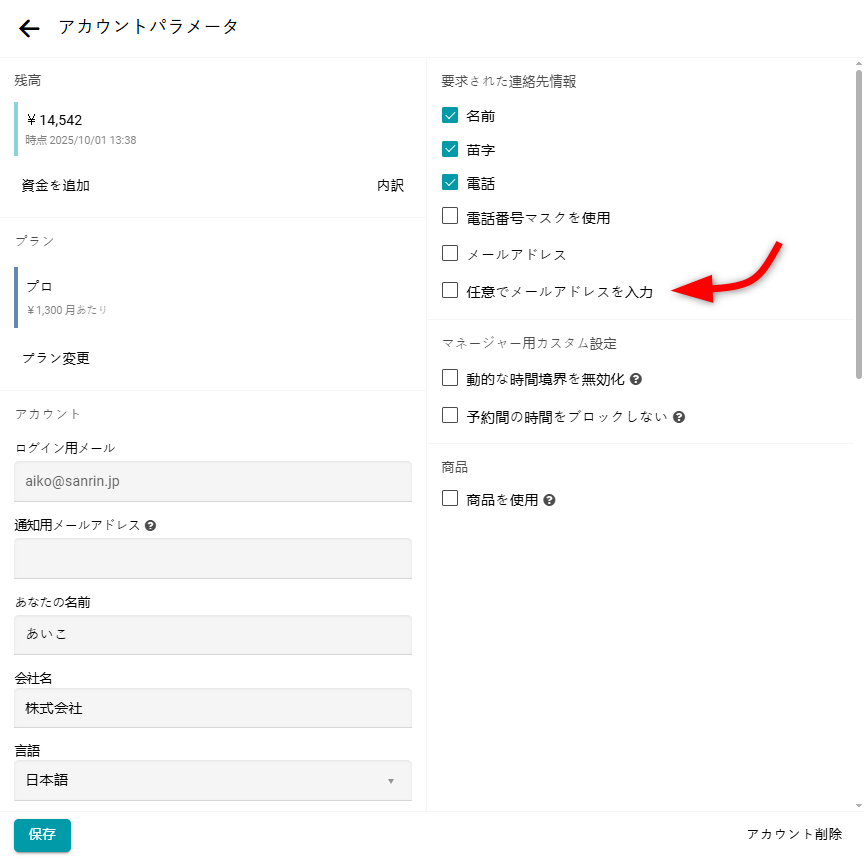Click 資金を追加 link
Screen dimensions: 864x859
pyautogui.click(x=56, y=185)
